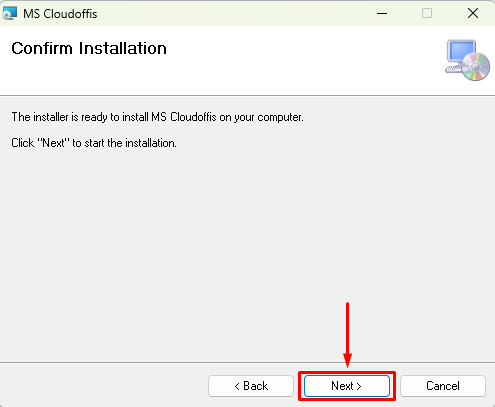
Task: Click the disabled maximize window button
Action: tap(427, 13)
